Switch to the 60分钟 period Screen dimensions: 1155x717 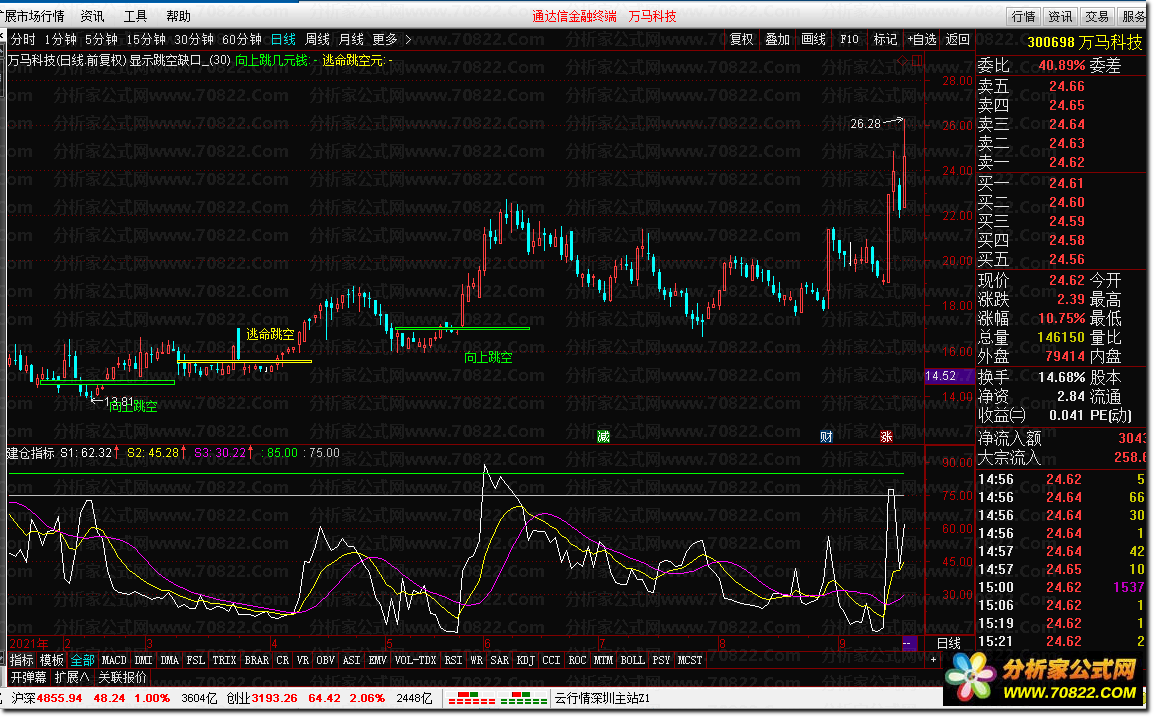242,40
